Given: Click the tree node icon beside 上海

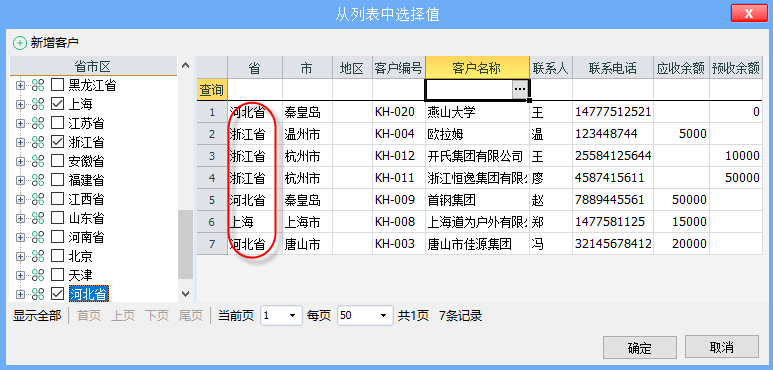Looking at the screenshot, I should click(38, 104).
